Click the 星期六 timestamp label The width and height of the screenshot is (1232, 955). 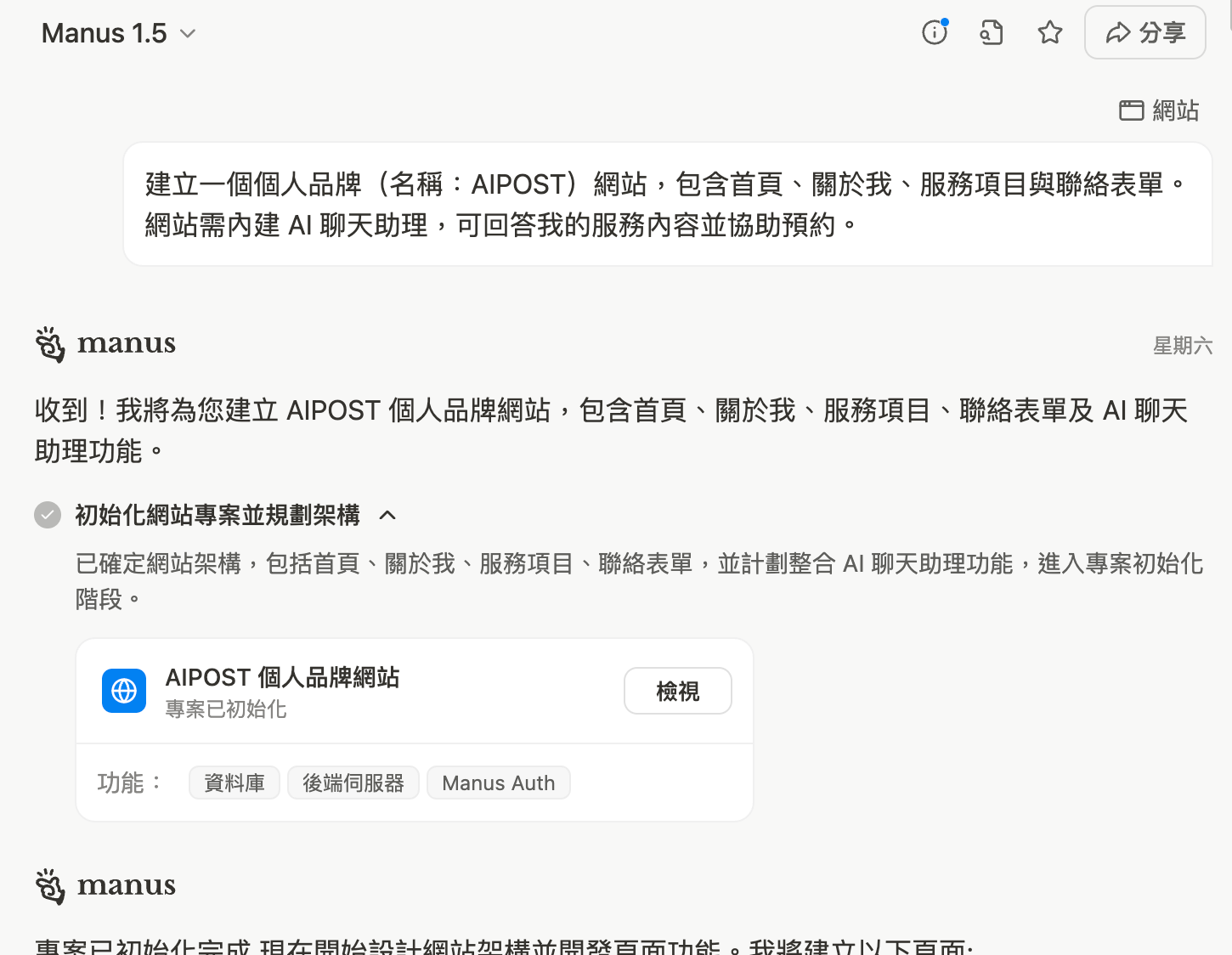click(1182, 346)
